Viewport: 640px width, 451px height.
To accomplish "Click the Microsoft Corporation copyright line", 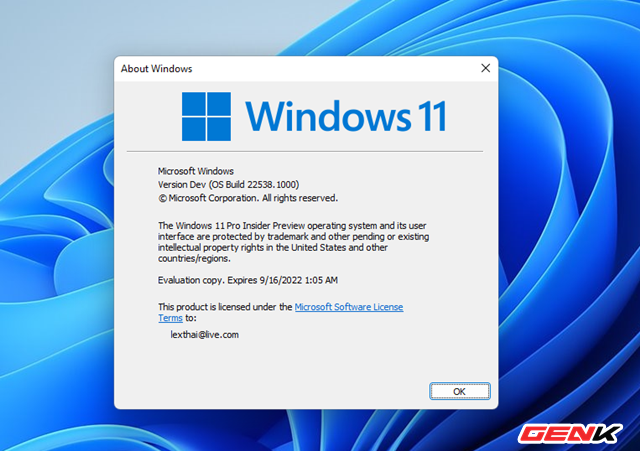I will (248, 198).
